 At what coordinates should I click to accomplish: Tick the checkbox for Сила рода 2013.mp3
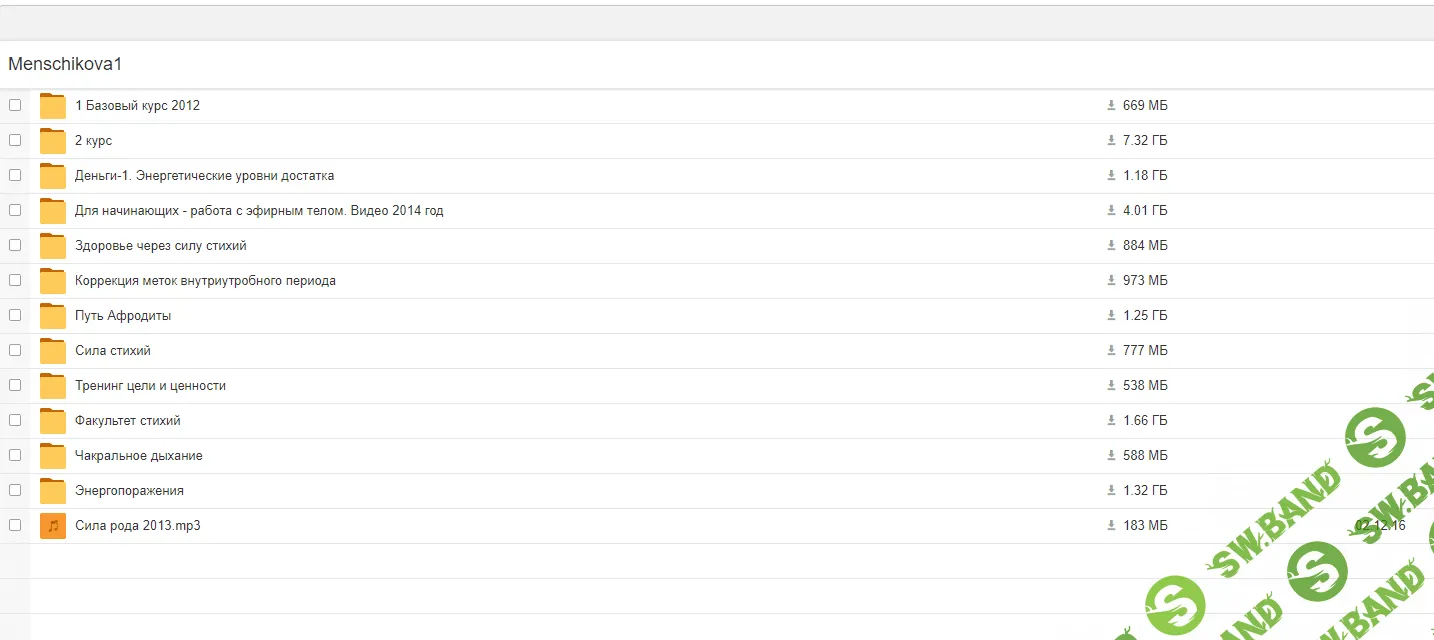click(x=15, y=525)
